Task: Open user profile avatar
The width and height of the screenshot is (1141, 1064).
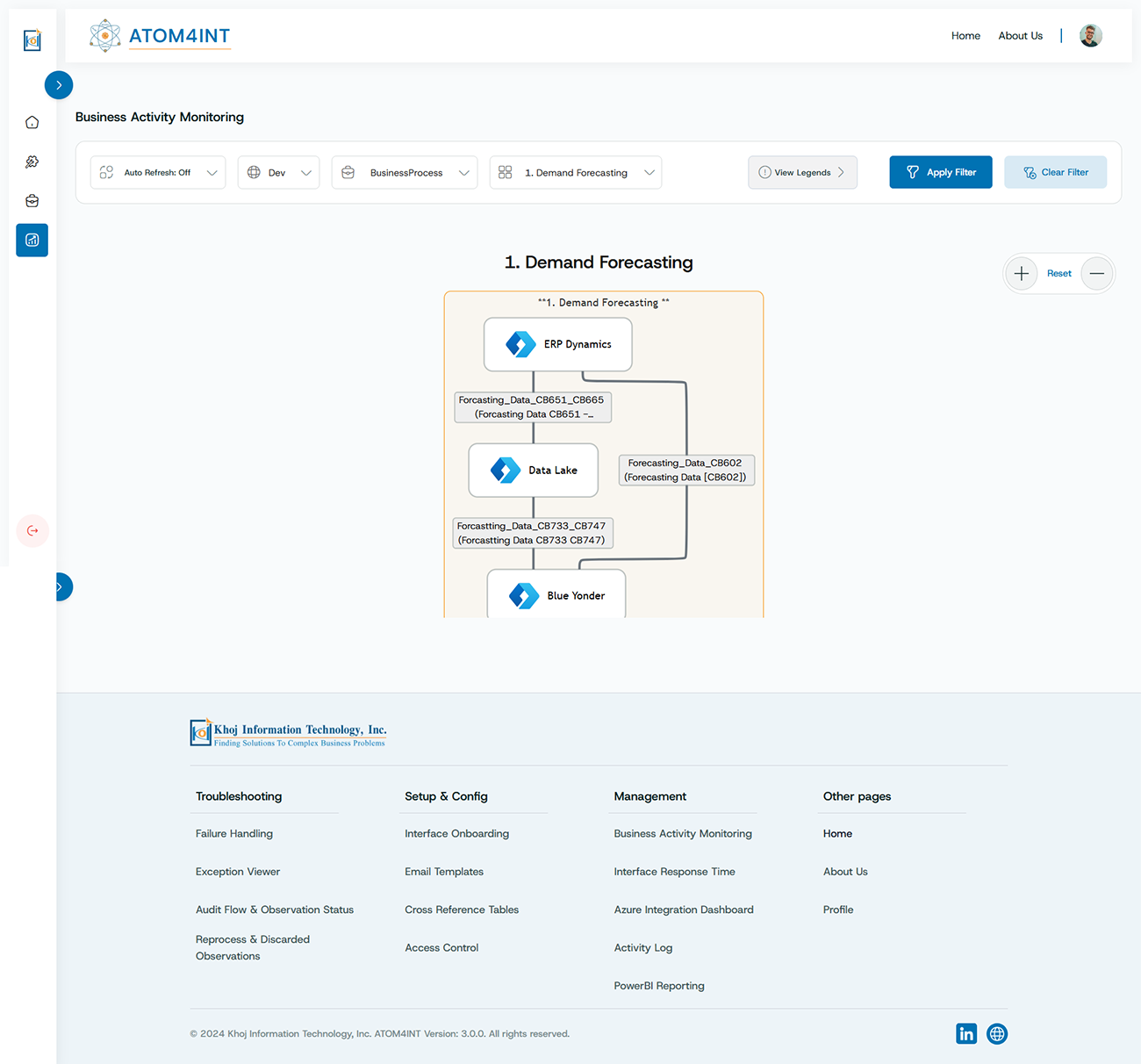Action: click(x=1091, y=36)
